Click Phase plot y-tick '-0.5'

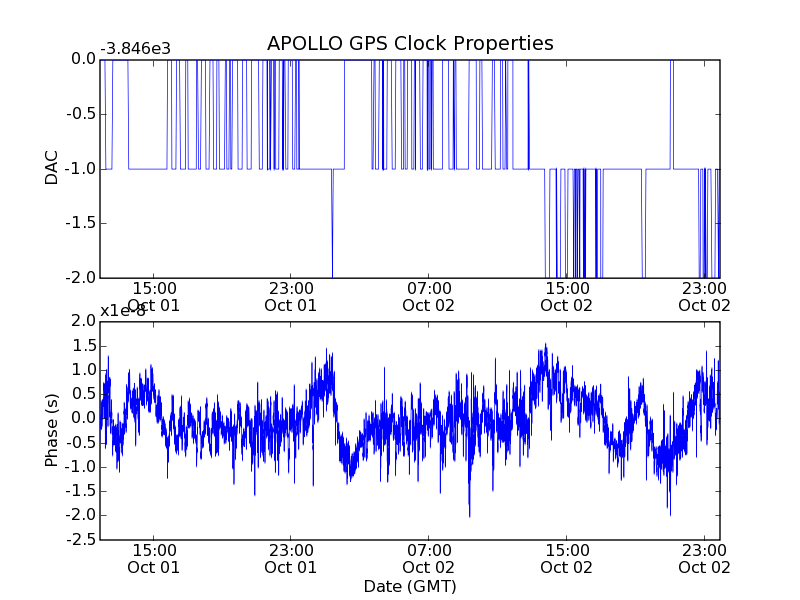81,442
